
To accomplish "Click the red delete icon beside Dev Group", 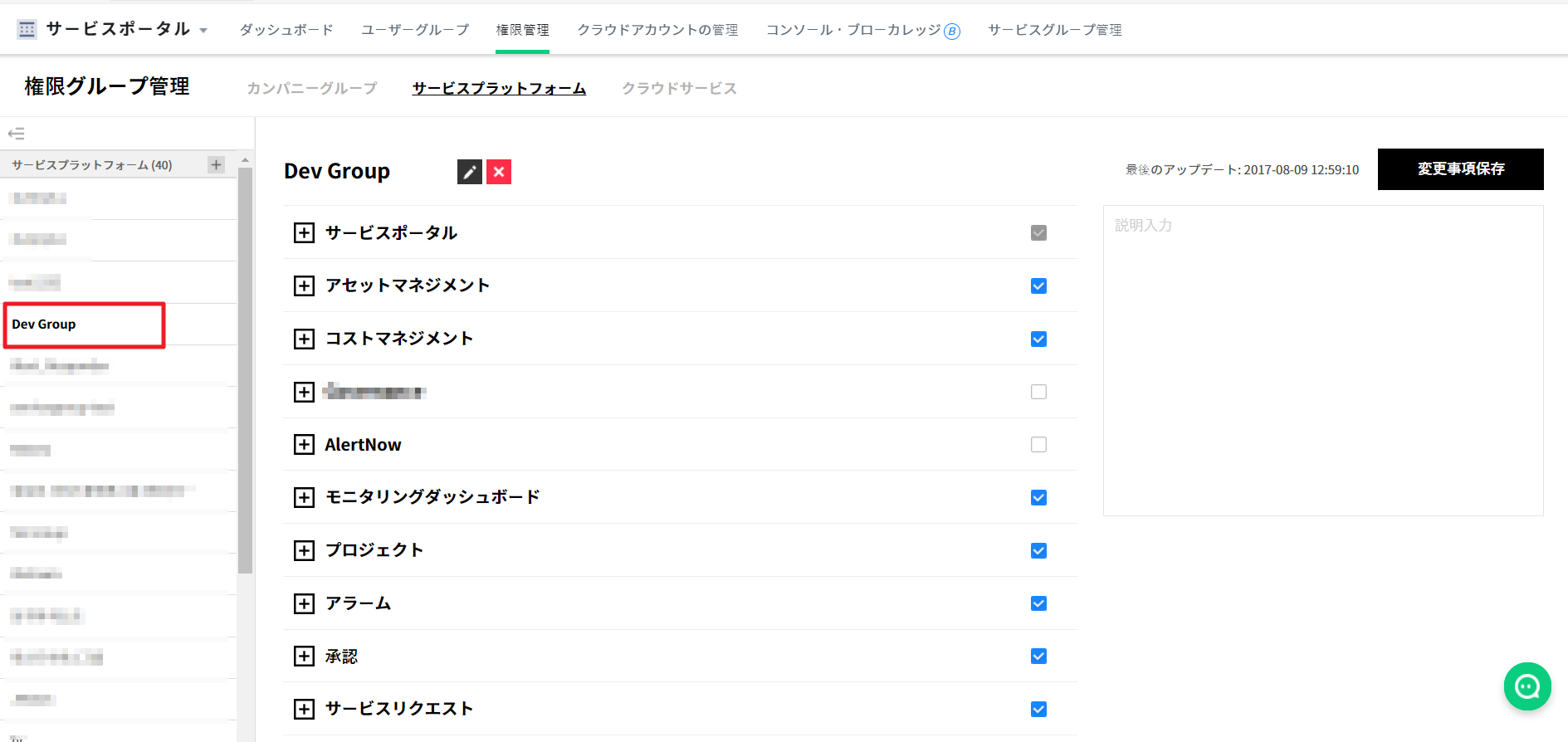I will [x=499, y=172].
